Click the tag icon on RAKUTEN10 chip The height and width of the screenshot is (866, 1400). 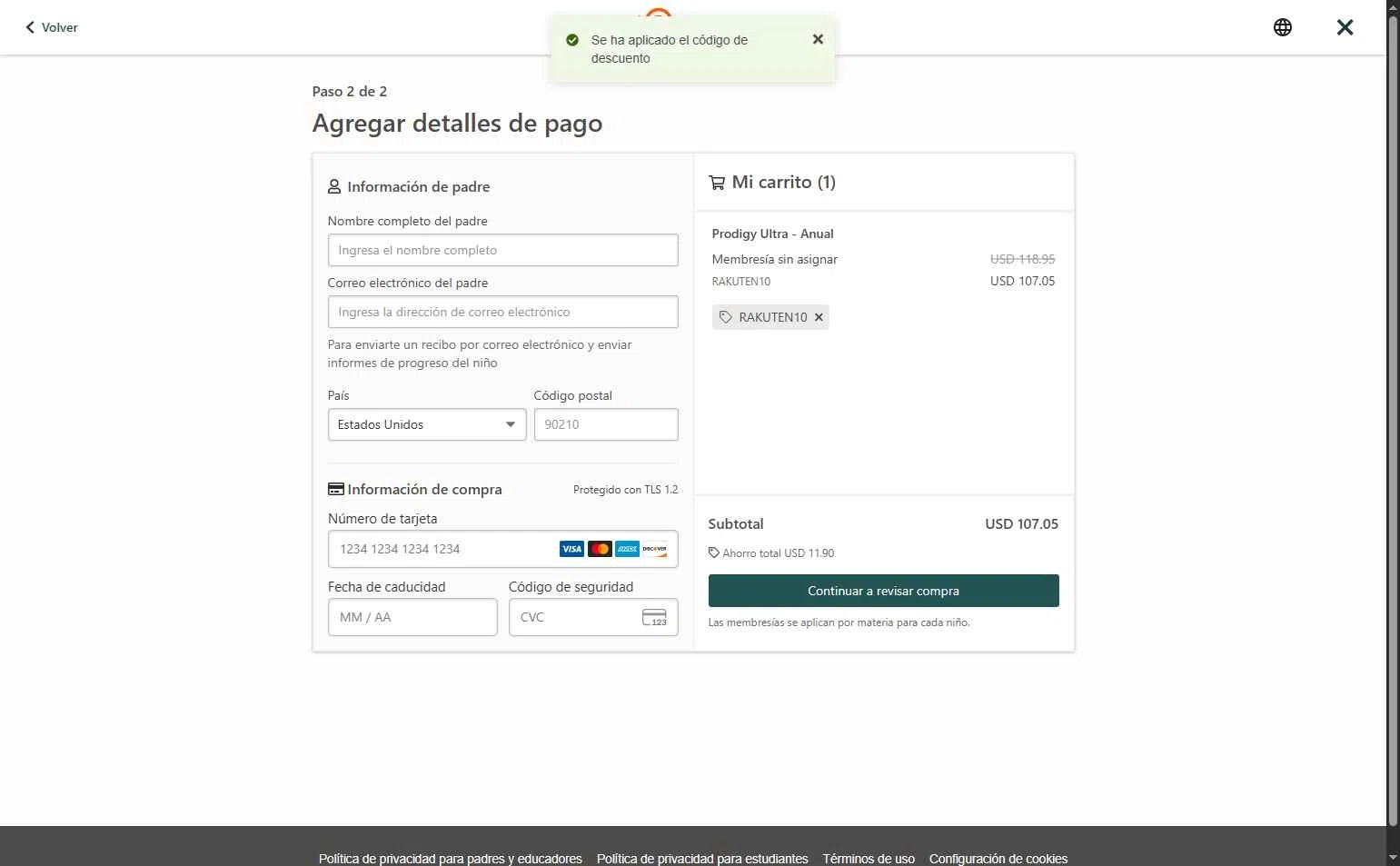(x=725, y=317)
